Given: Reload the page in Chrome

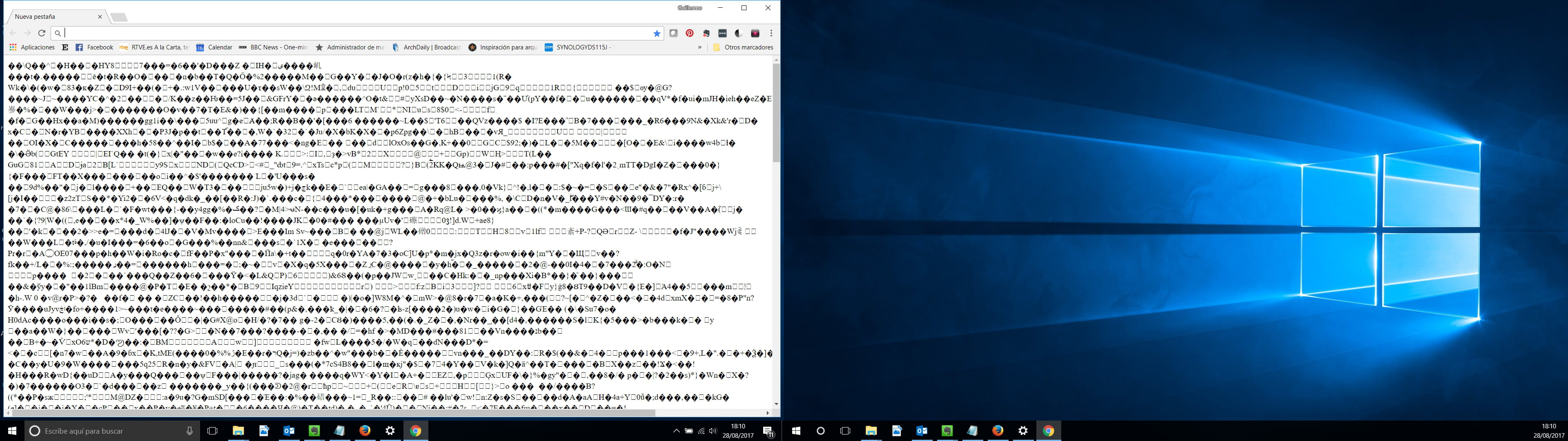Looking at the screenshot, I should click(x=42, y=33).
